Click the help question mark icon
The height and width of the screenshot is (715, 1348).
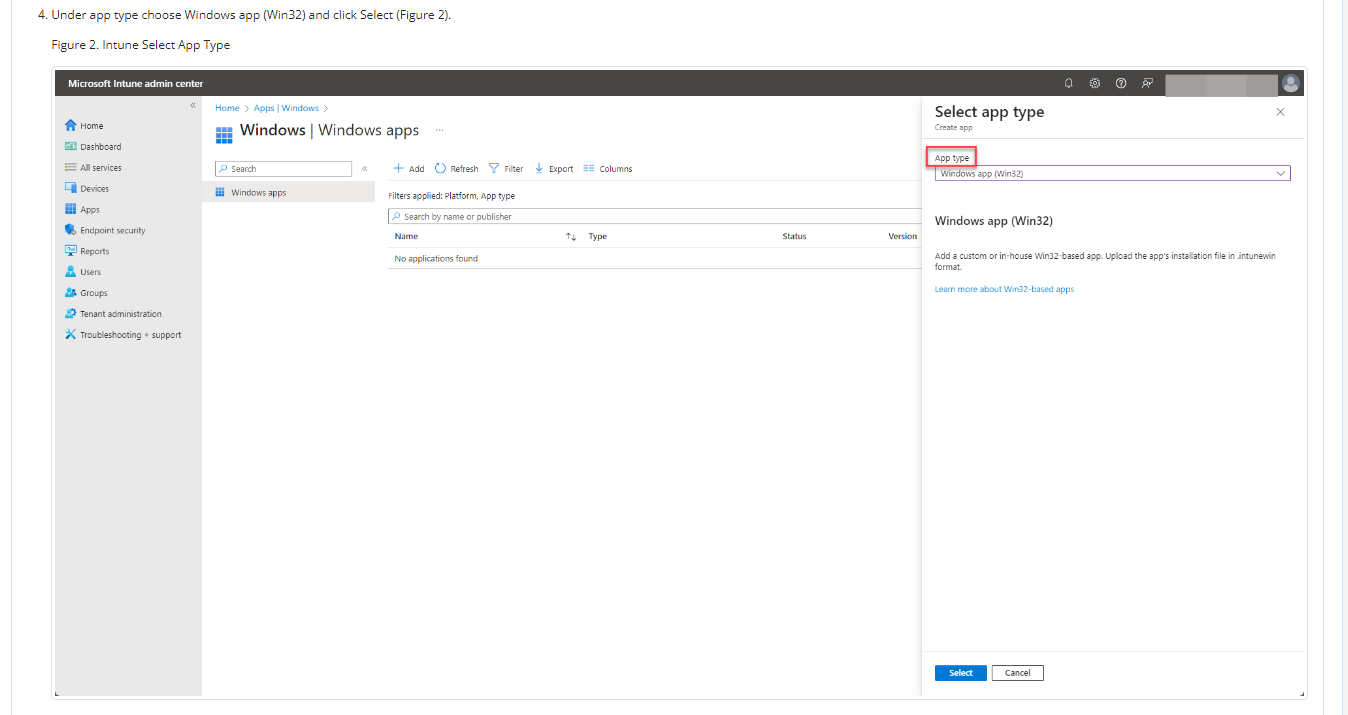click(x=1121, y=83)
